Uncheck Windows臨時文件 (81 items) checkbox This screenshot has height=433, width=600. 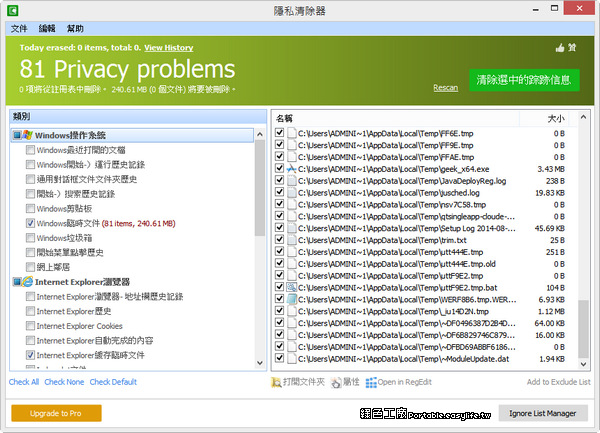[x=30, y=223]
